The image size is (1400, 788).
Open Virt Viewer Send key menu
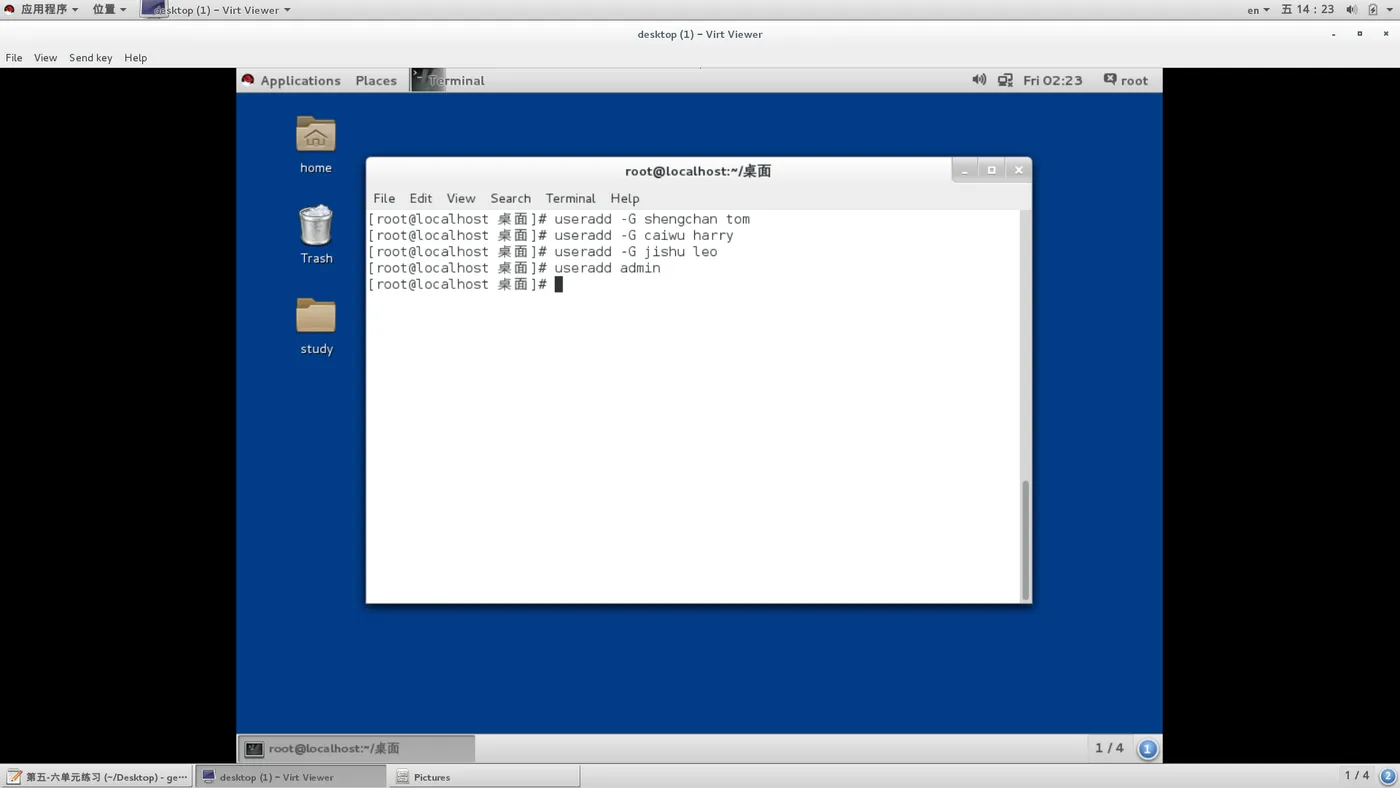coord(91,58)
